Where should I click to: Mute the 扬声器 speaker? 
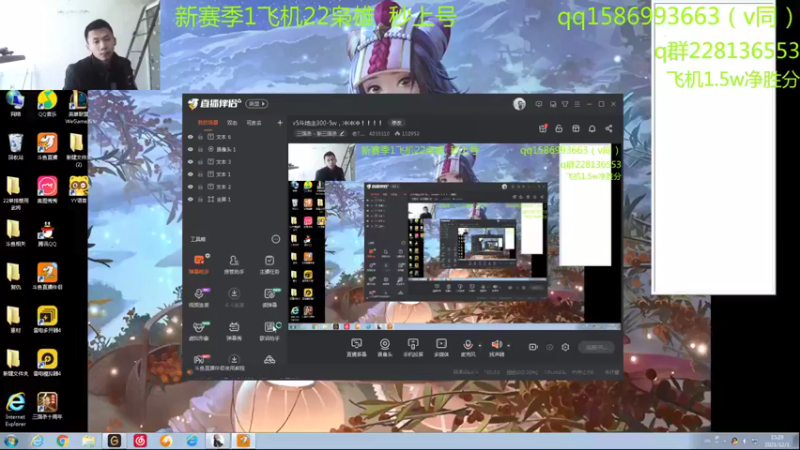[x=496, y=347]
